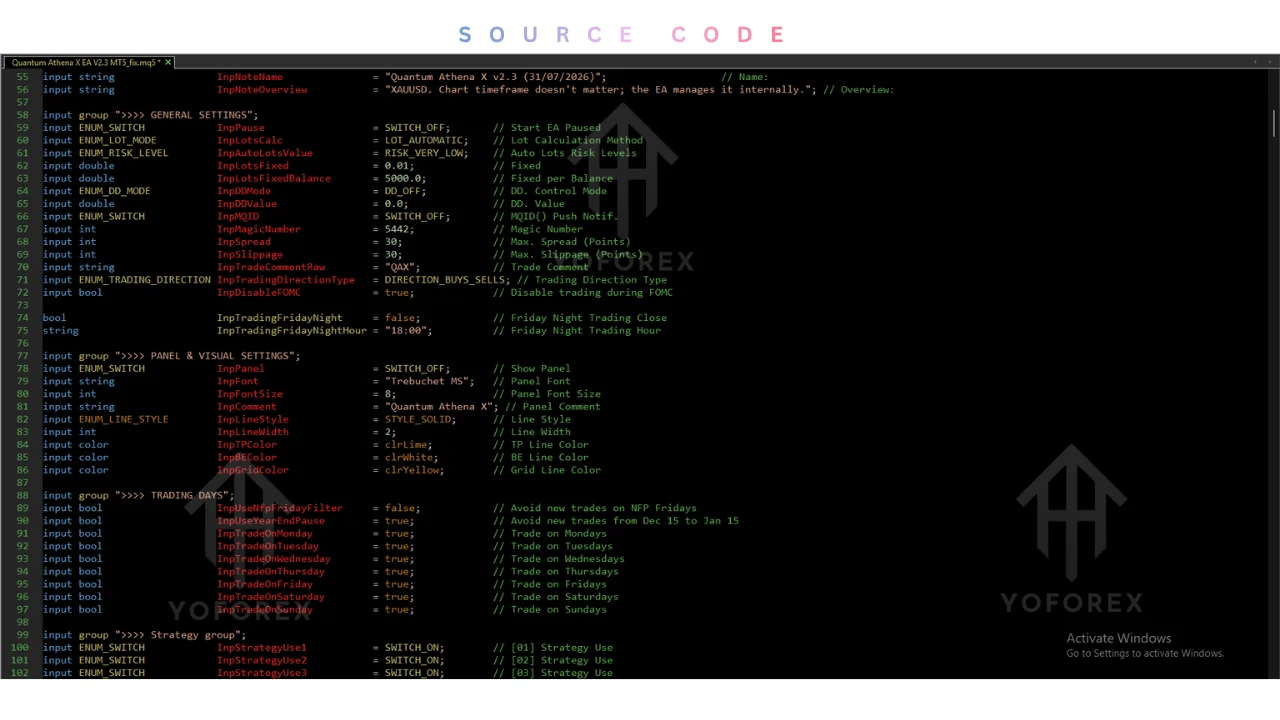Click the "// [03] Strategy Use" comment

(x=553, y=673)
